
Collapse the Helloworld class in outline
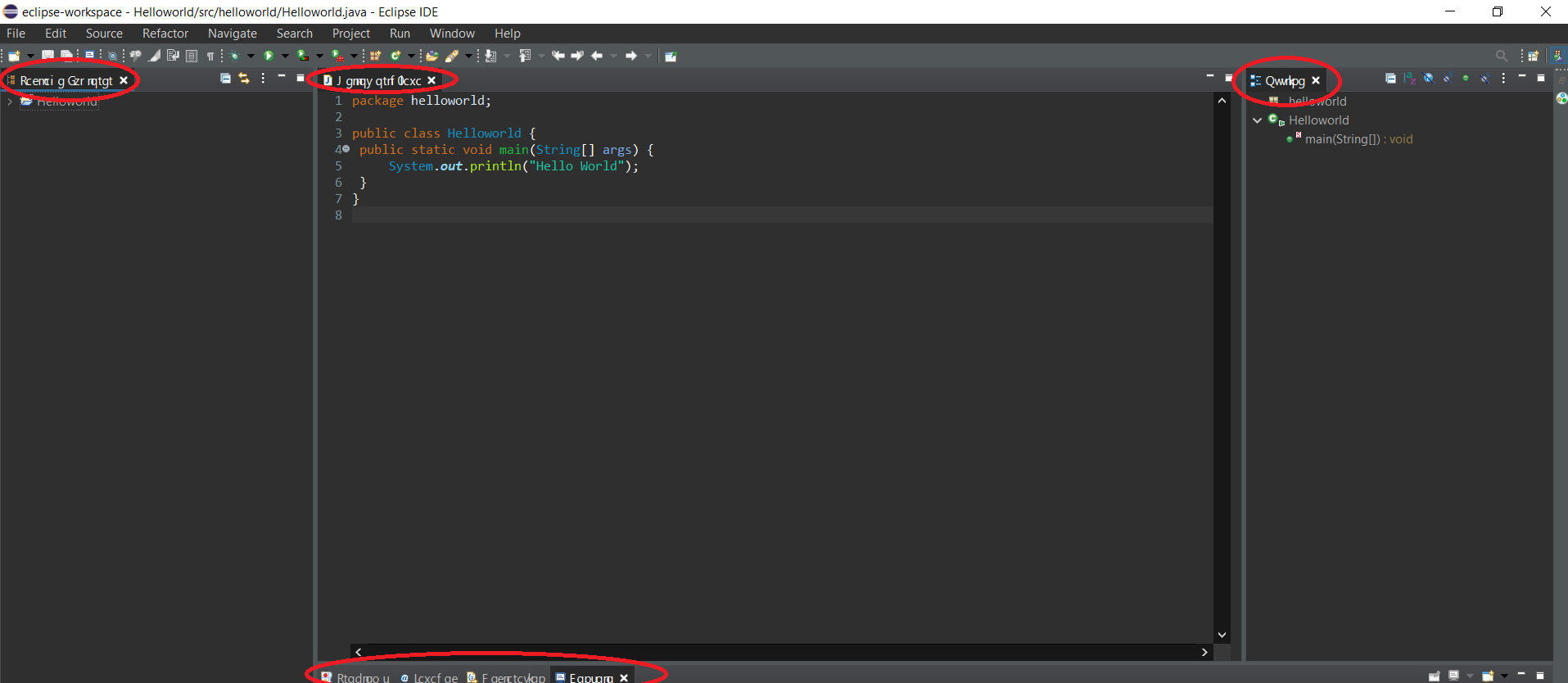coord(1258,120)
